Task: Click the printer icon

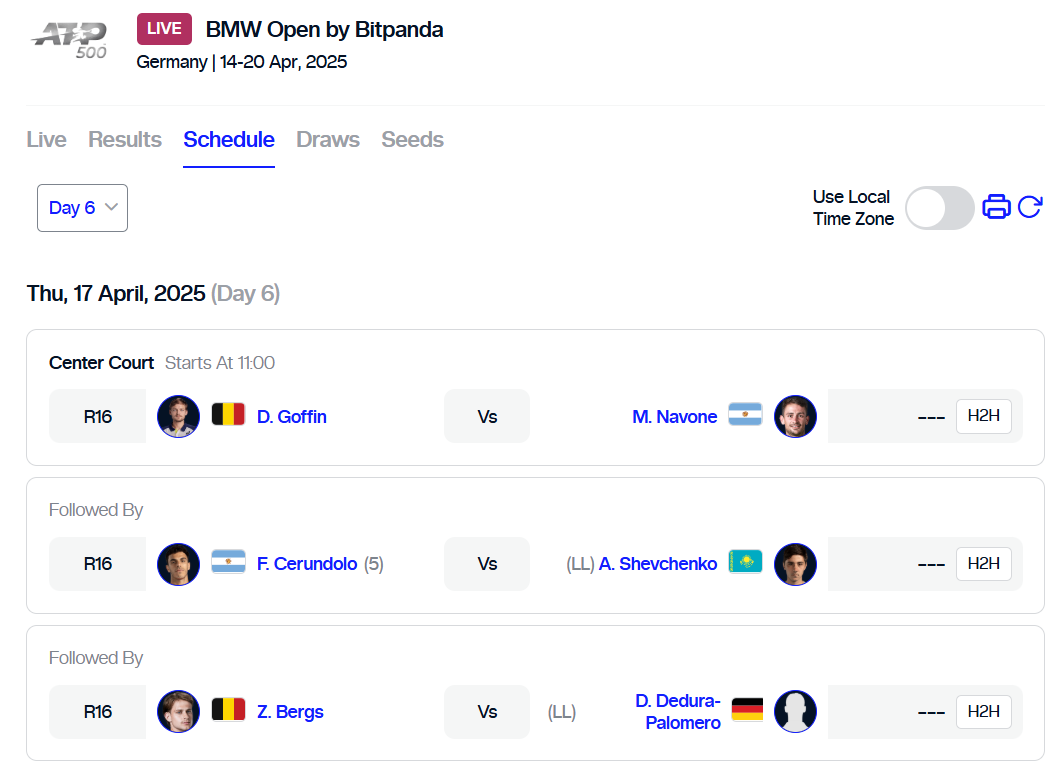Action: coord(996,207)
